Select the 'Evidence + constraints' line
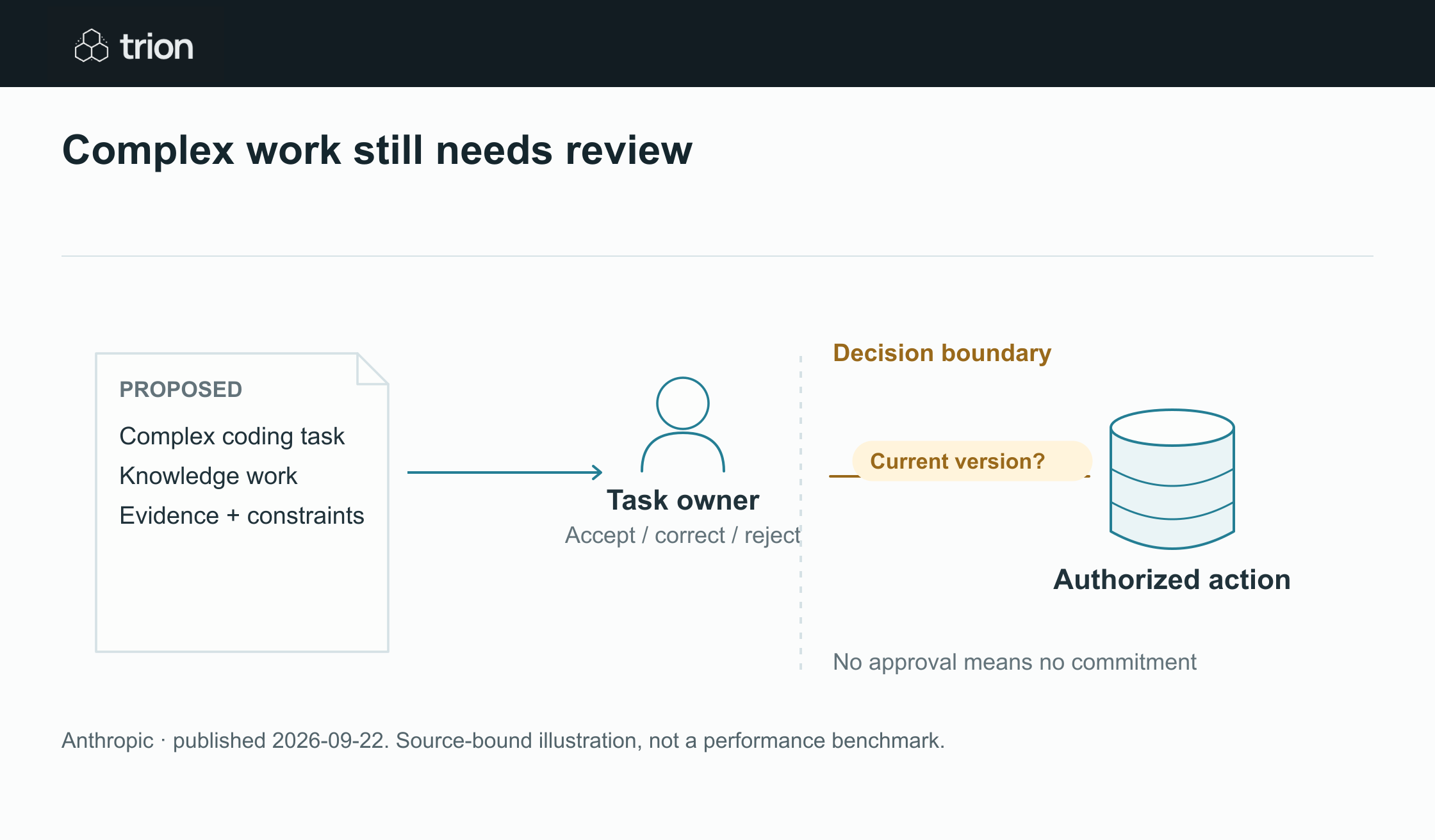Image resolution: width=1435 pixels, height=840 pixels. (242, 515)
